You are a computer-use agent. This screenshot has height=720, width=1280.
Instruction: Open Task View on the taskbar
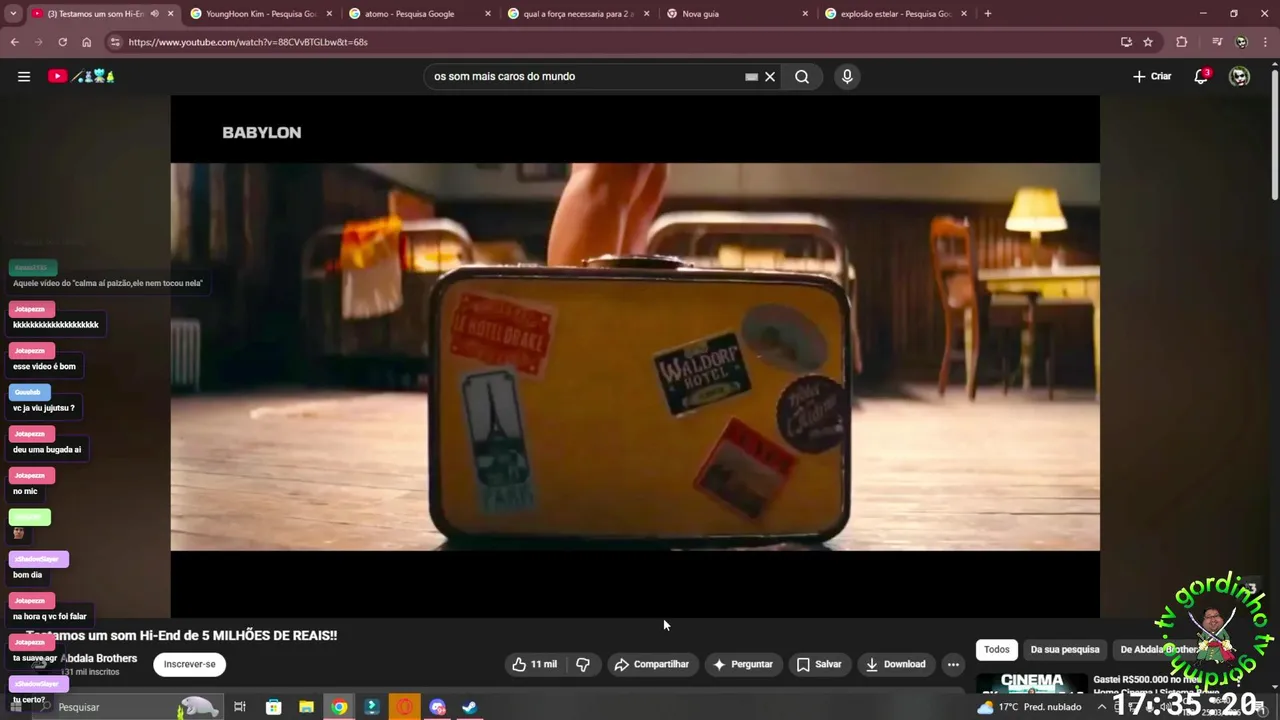coord(240,707)
